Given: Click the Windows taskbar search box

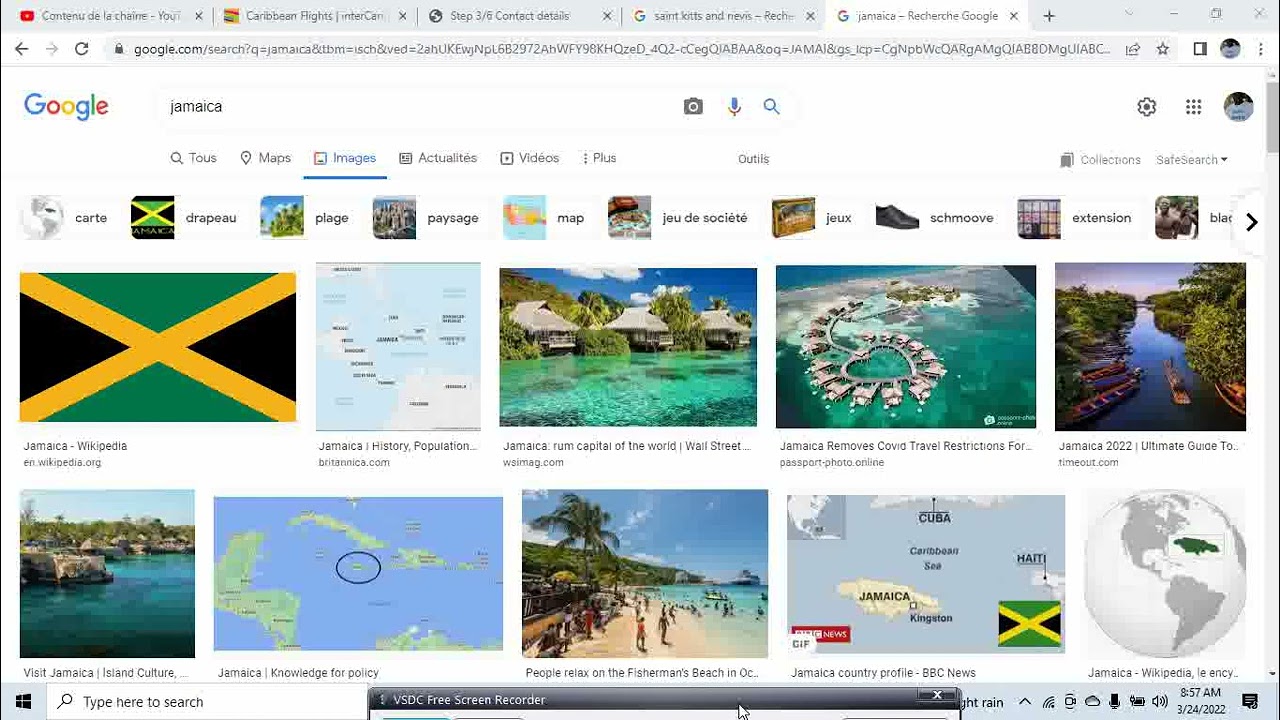Looking at the screenshot, I should pos(206,702).
